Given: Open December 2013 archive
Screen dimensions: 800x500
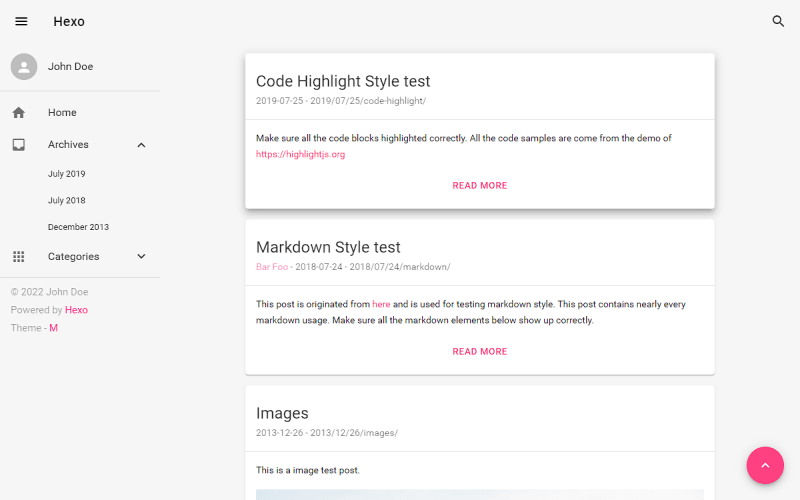Looking at the screenshot, I should pyautogui.click(x=78, y=227).
